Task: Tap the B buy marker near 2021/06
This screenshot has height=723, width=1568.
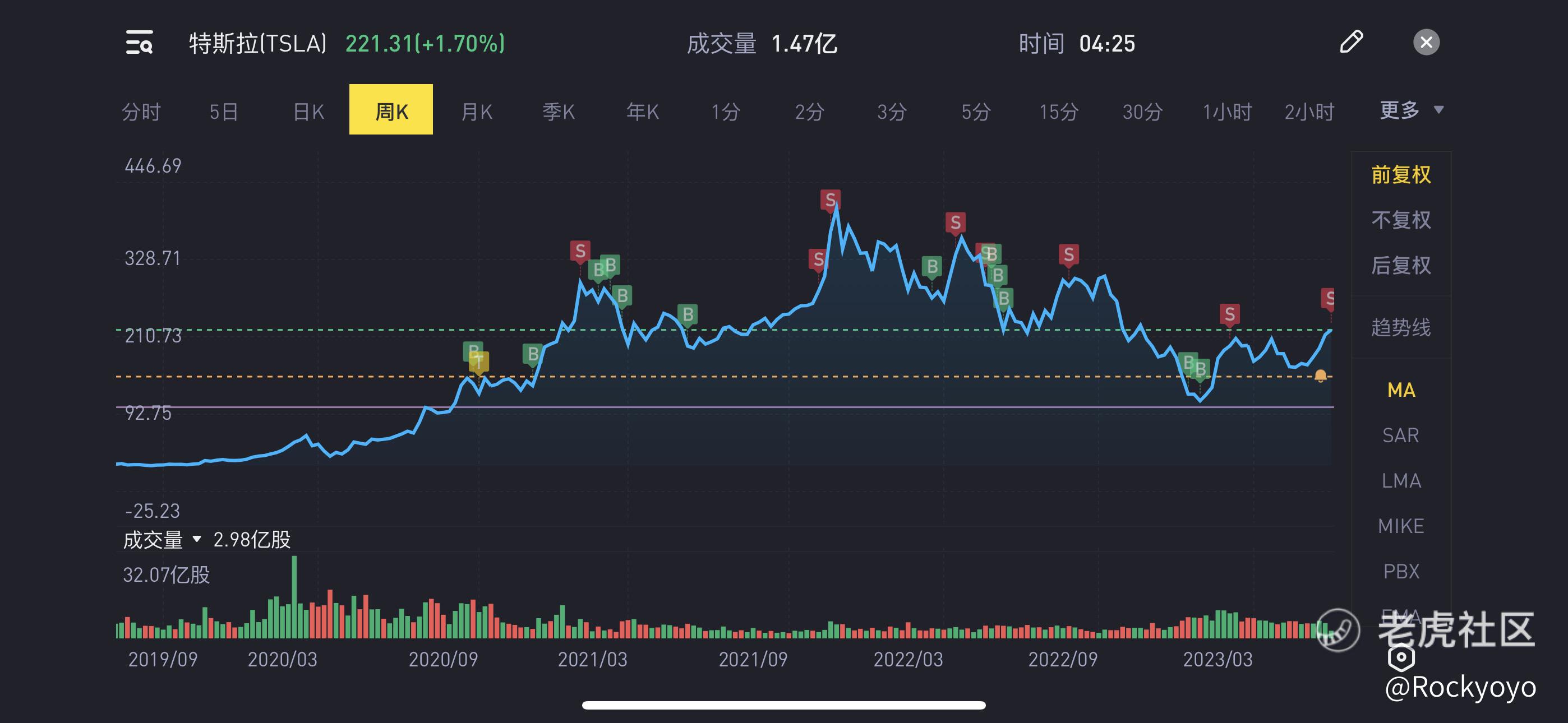Action: 688,314
